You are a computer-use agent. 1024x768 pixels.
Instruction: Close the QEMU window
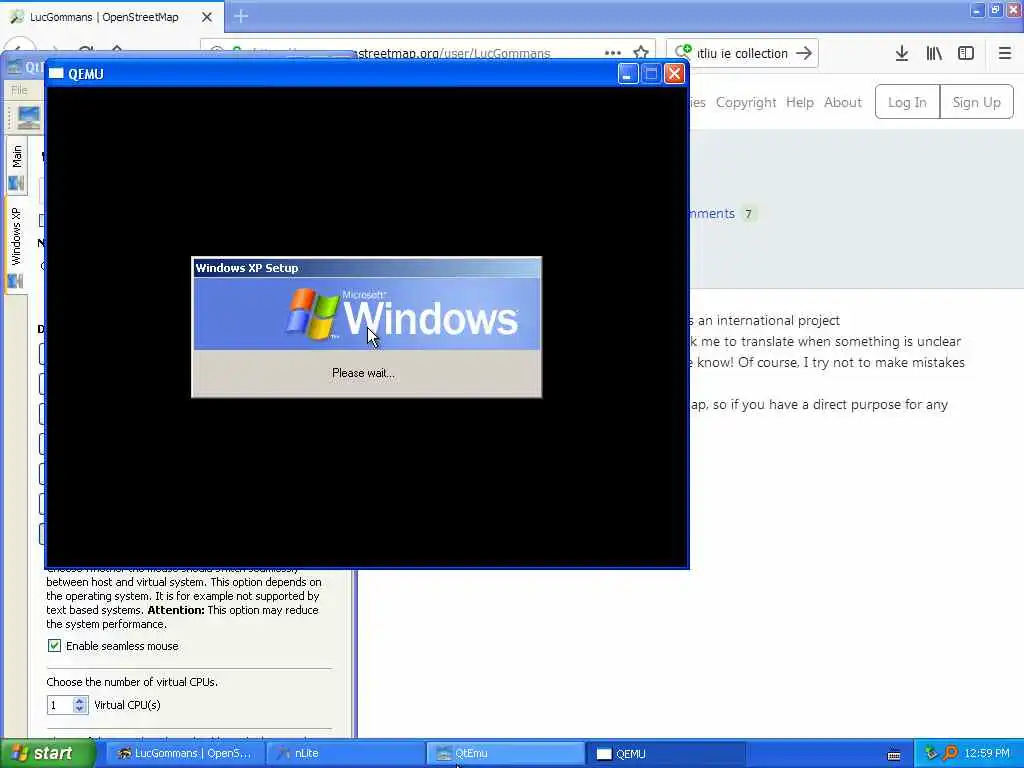pos(674,74)
